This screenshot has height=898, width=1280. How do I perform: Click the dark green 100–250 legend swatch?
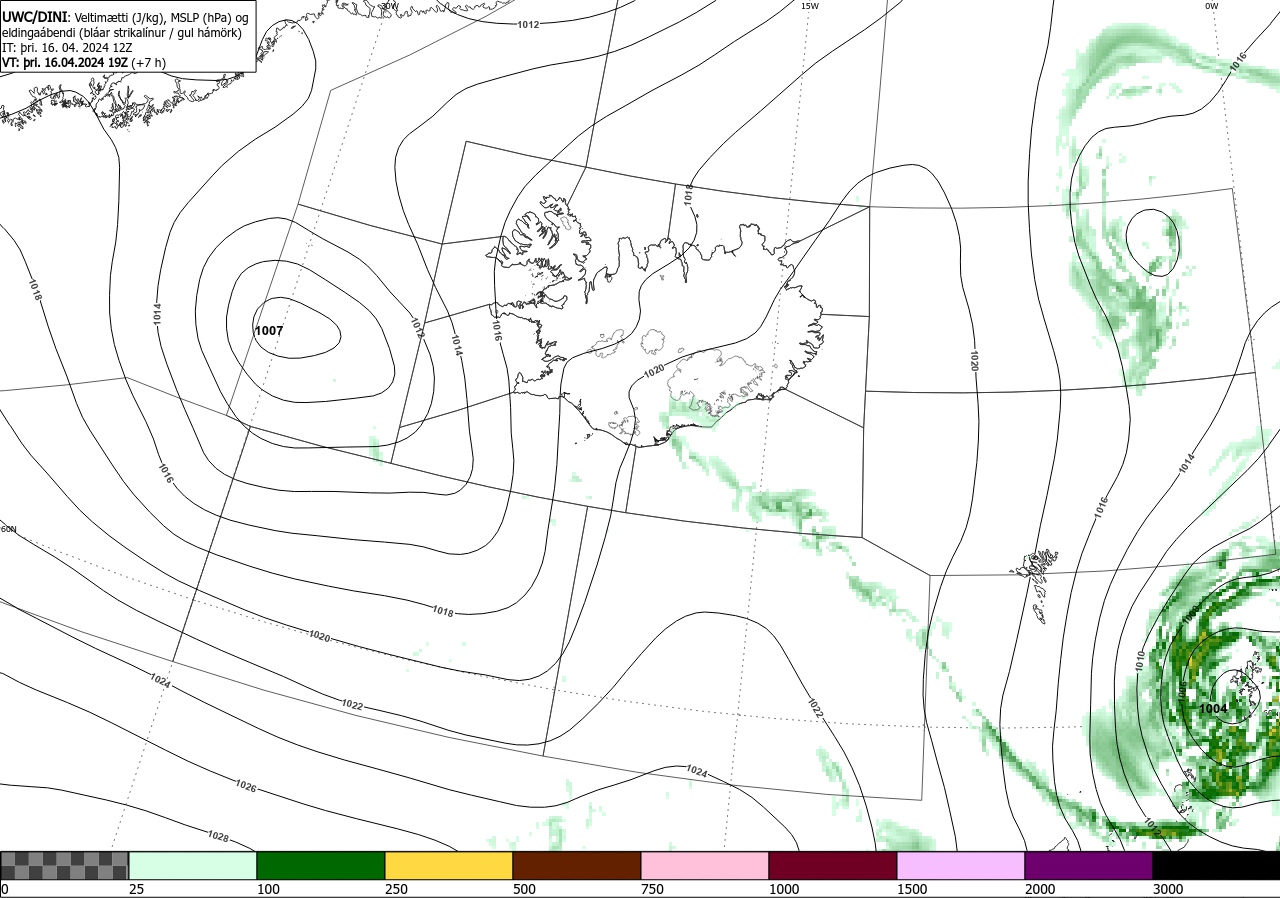tap(321, 865)
